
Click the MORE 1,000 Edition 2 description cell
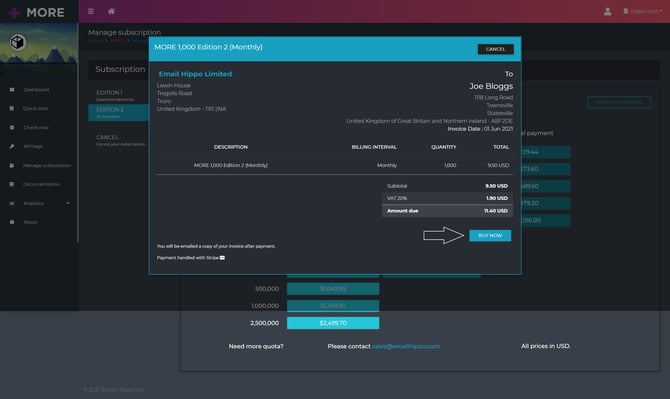[x=231, y=165]
